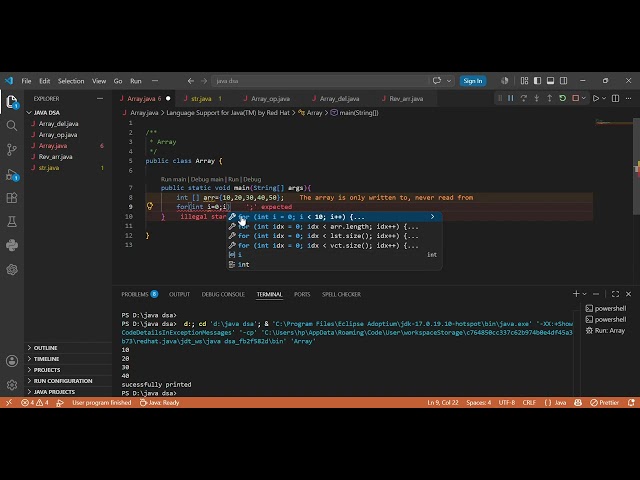Switch to the Debug Console tab

coord(223,294)
